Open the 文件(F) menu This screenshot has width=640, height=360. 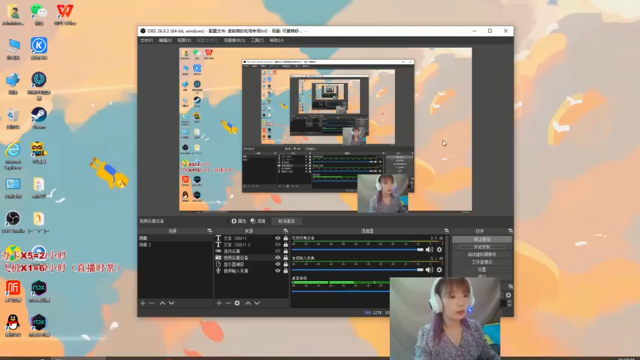point(147,40)
